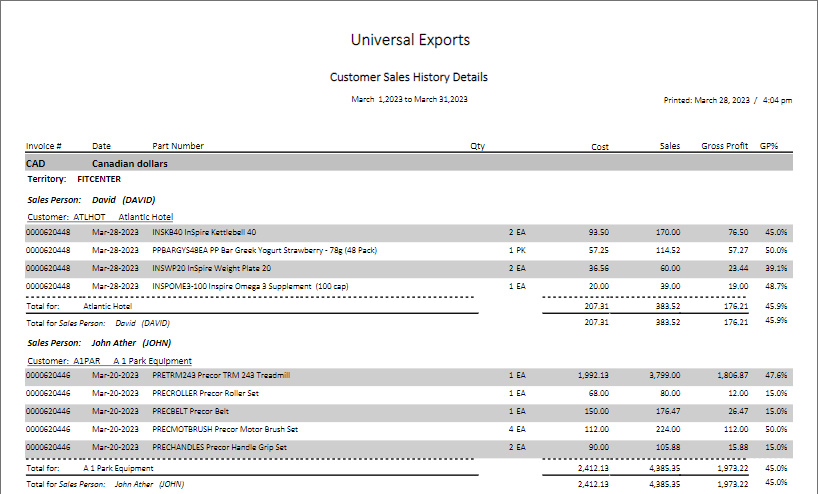Click the Customer Sales History Details heading
Image resolution: width=818 pixels, height=494 pixels.
click(408, 77)
